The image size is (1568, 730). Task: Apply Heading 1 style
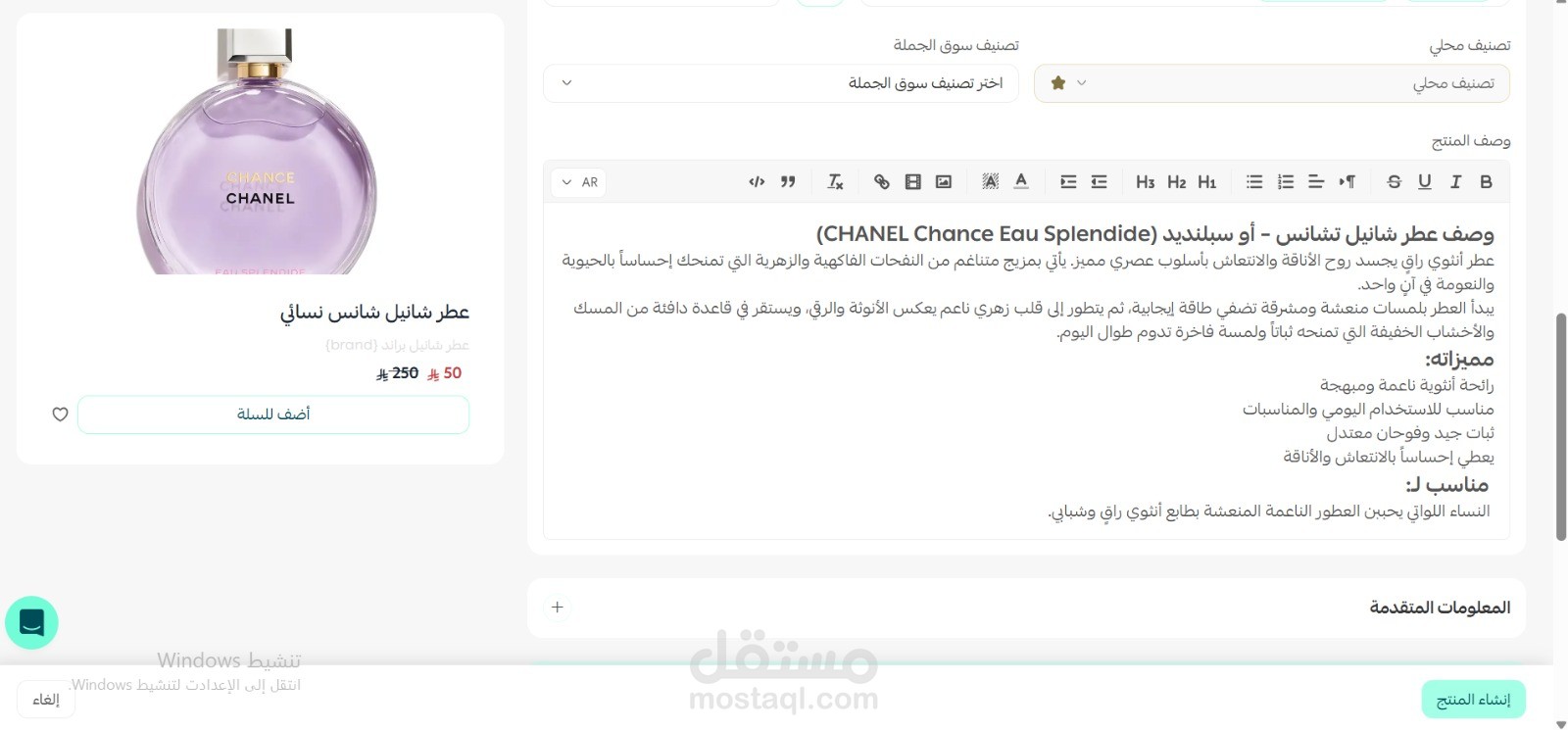click(x=1207, y=181)
